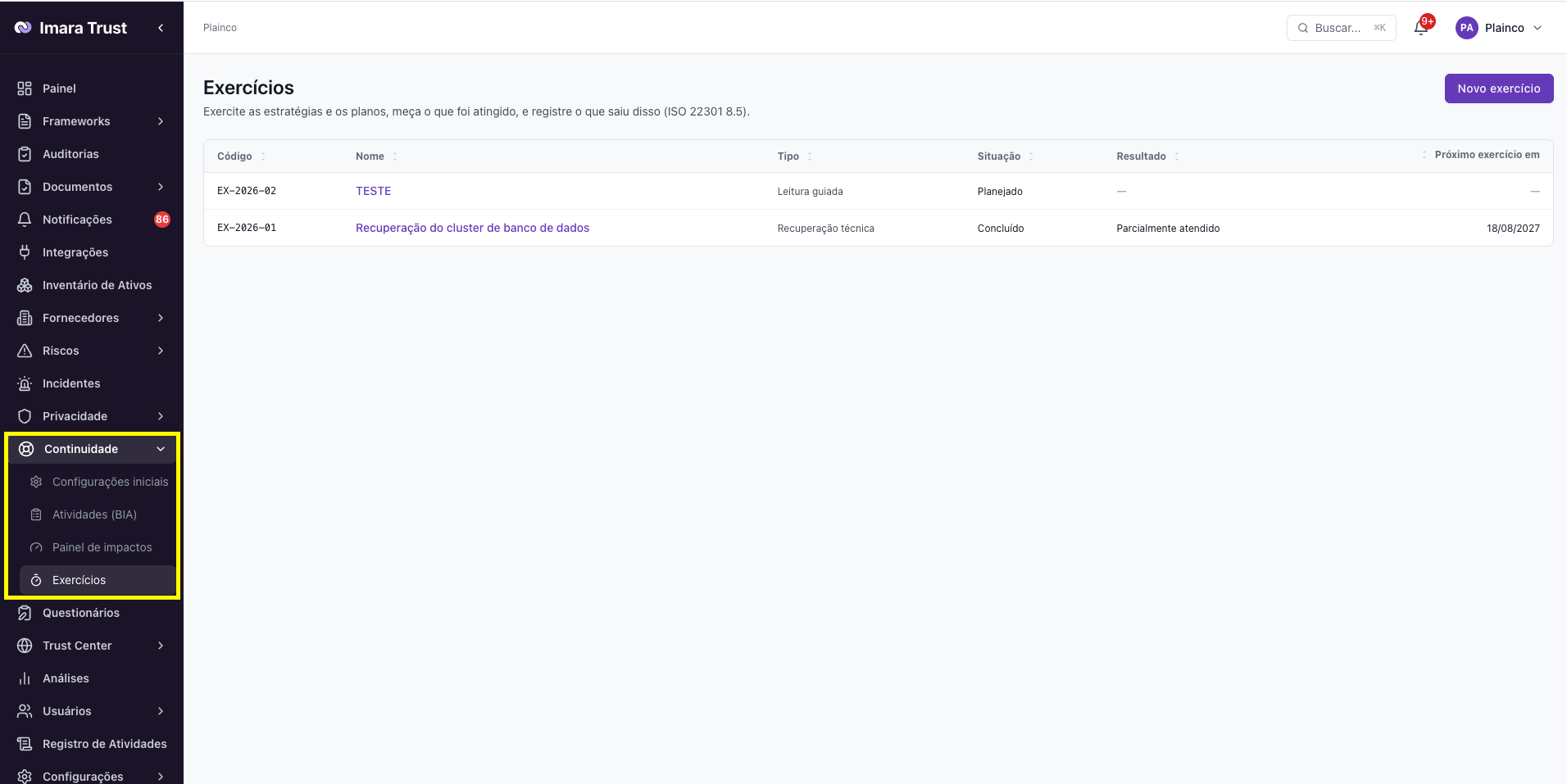1567x784 pixels.
Task: Click the Privacidade shield icon
Action: 25,416
